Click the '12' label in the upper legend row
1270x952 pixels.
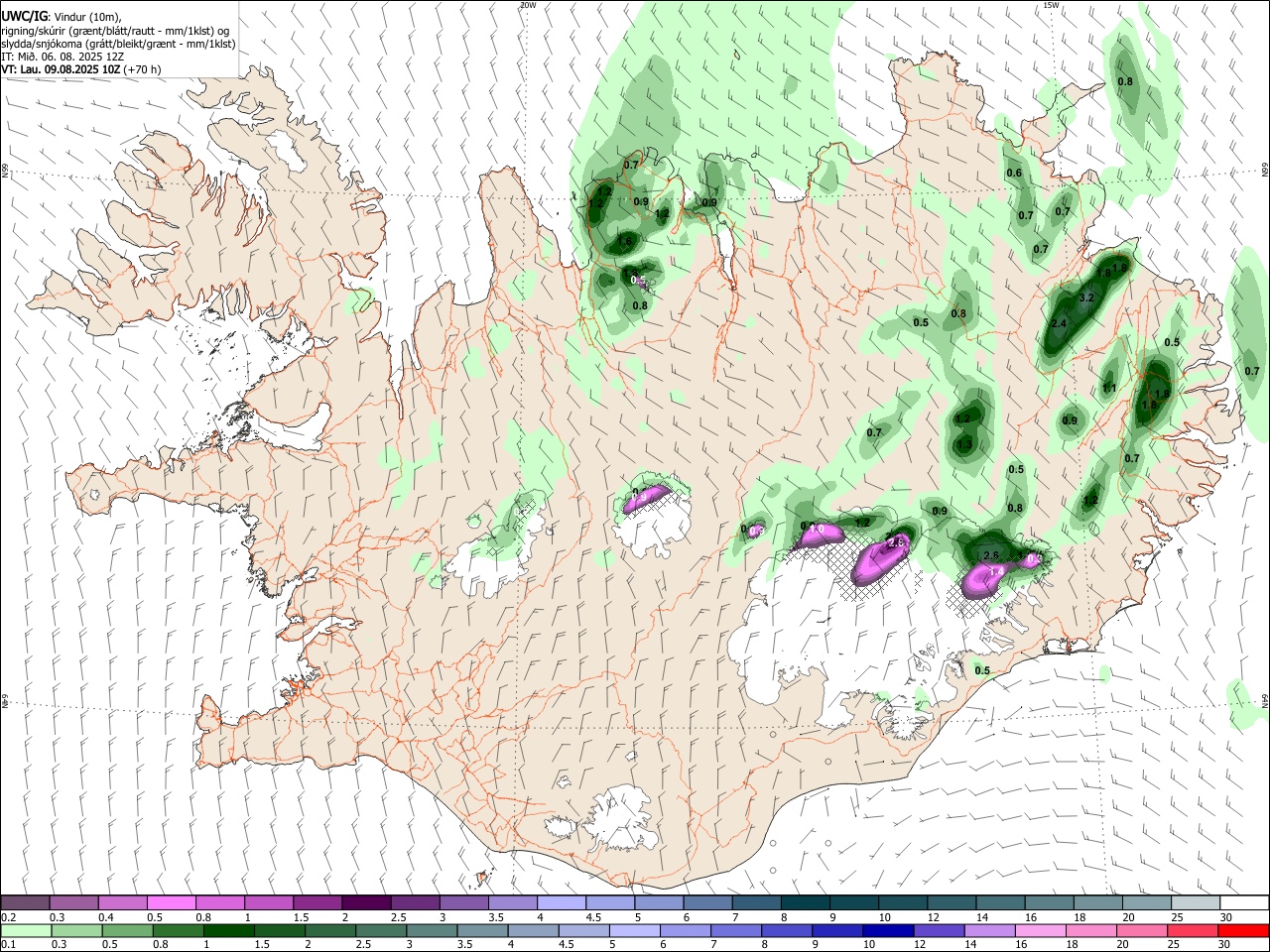(x=933, y=917)
